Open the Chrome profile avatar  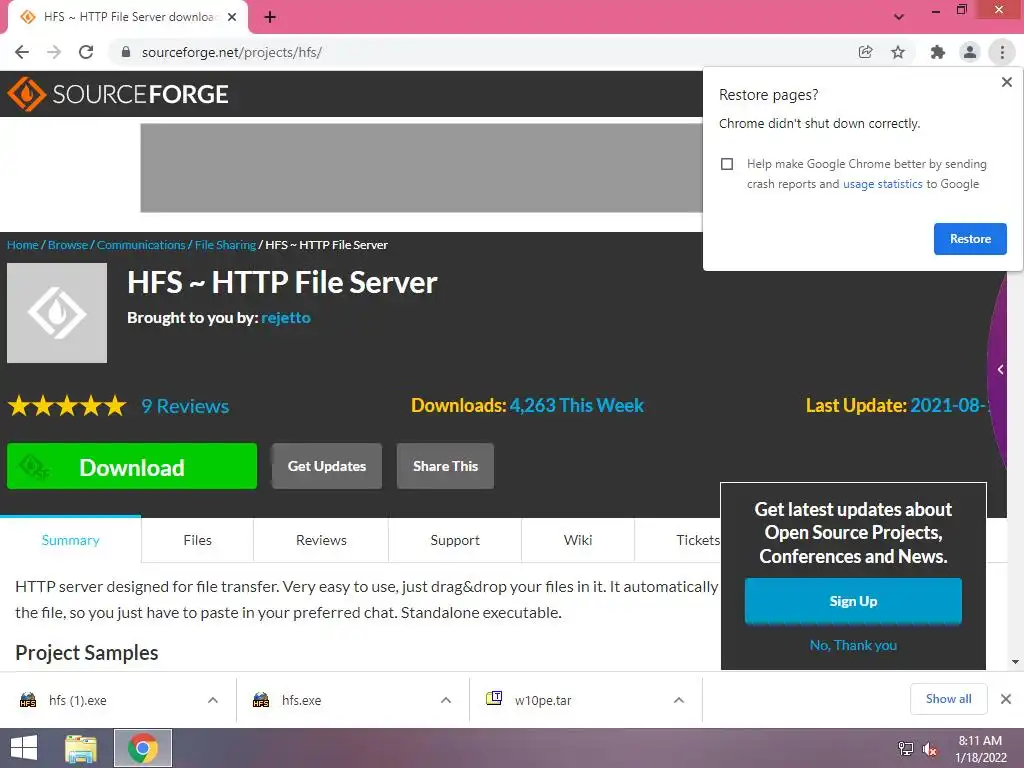coord(970,52)
